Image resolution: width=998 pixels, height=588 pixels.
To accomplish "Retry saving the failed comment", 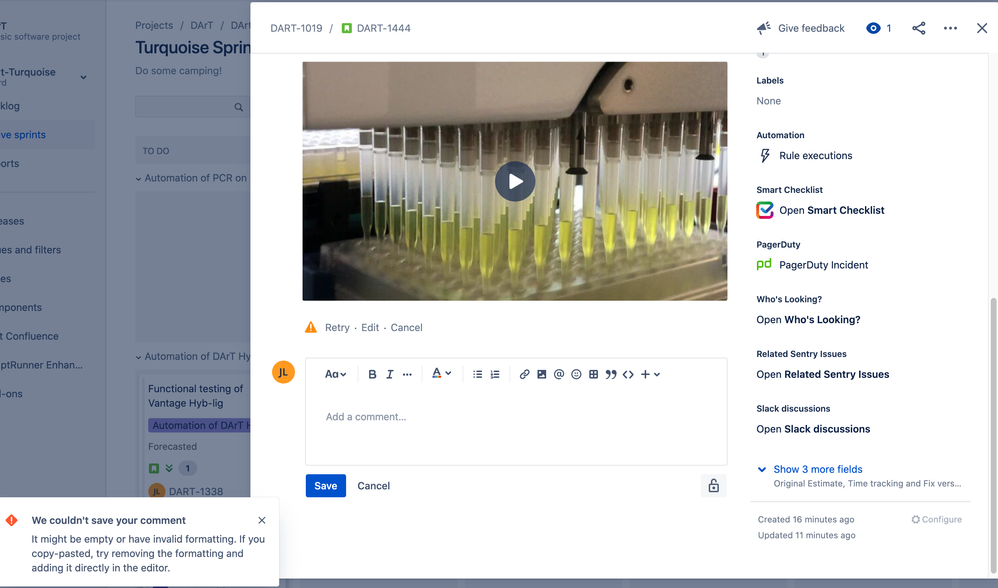I will 337,327.
